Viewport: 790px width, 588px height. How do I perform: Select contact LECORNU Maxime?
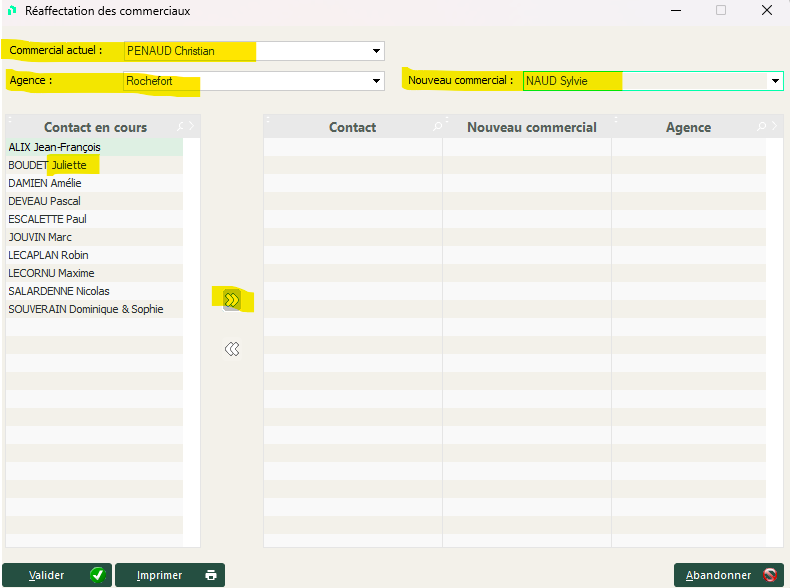(94, 273)
